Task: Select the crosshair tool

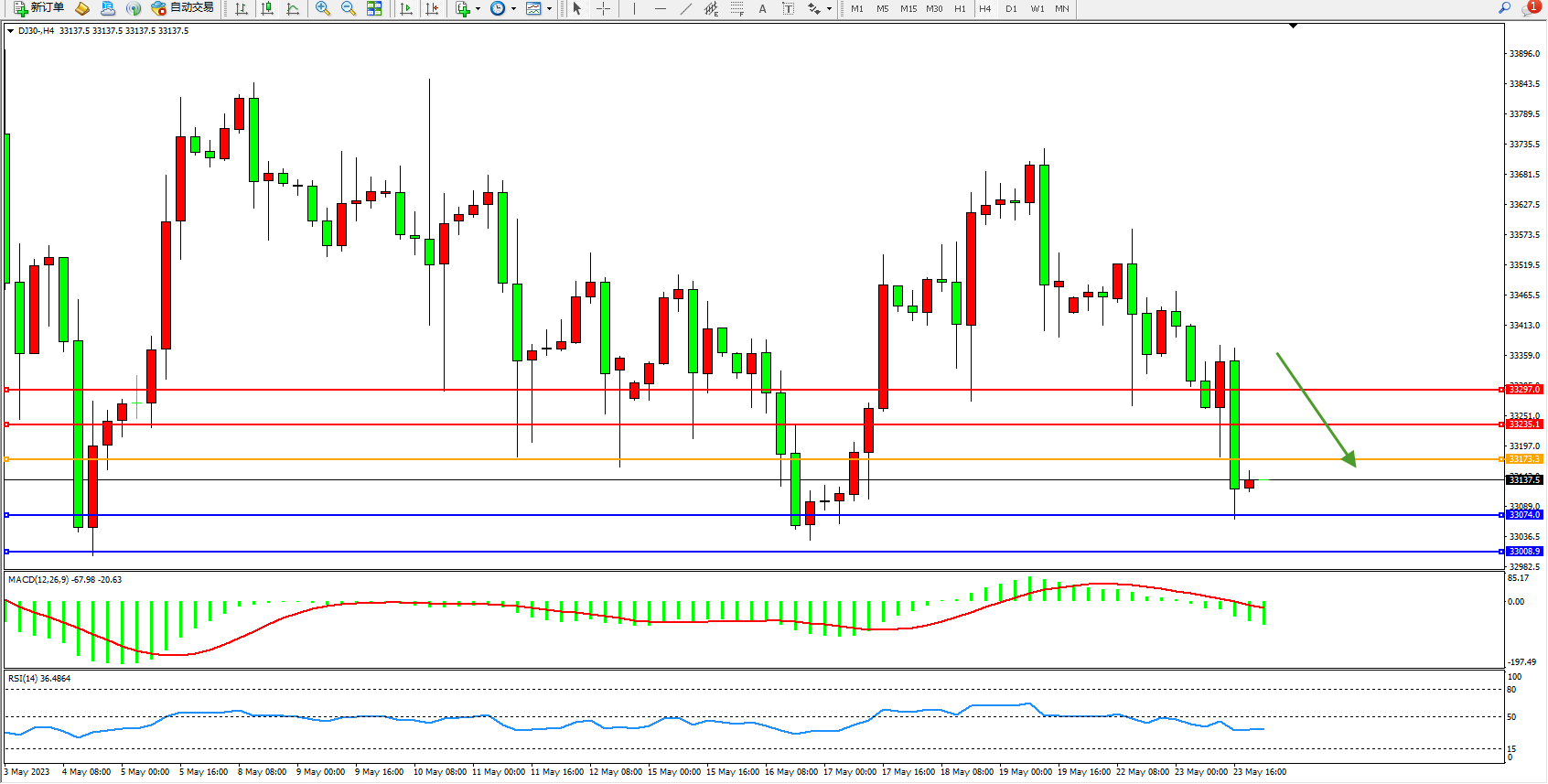Action: click(x=604, y=8)
